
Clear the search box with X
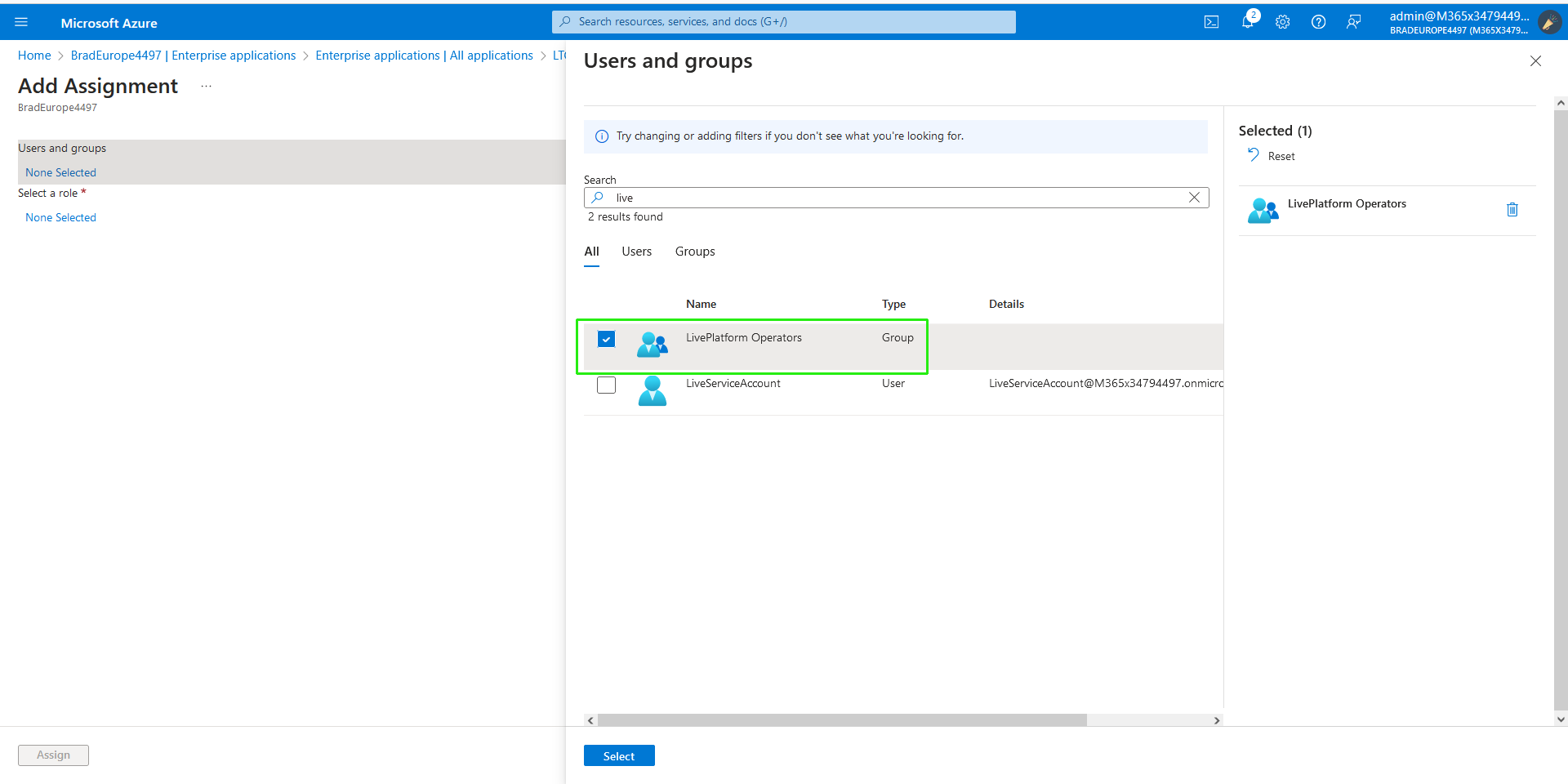click(1194, 198)
